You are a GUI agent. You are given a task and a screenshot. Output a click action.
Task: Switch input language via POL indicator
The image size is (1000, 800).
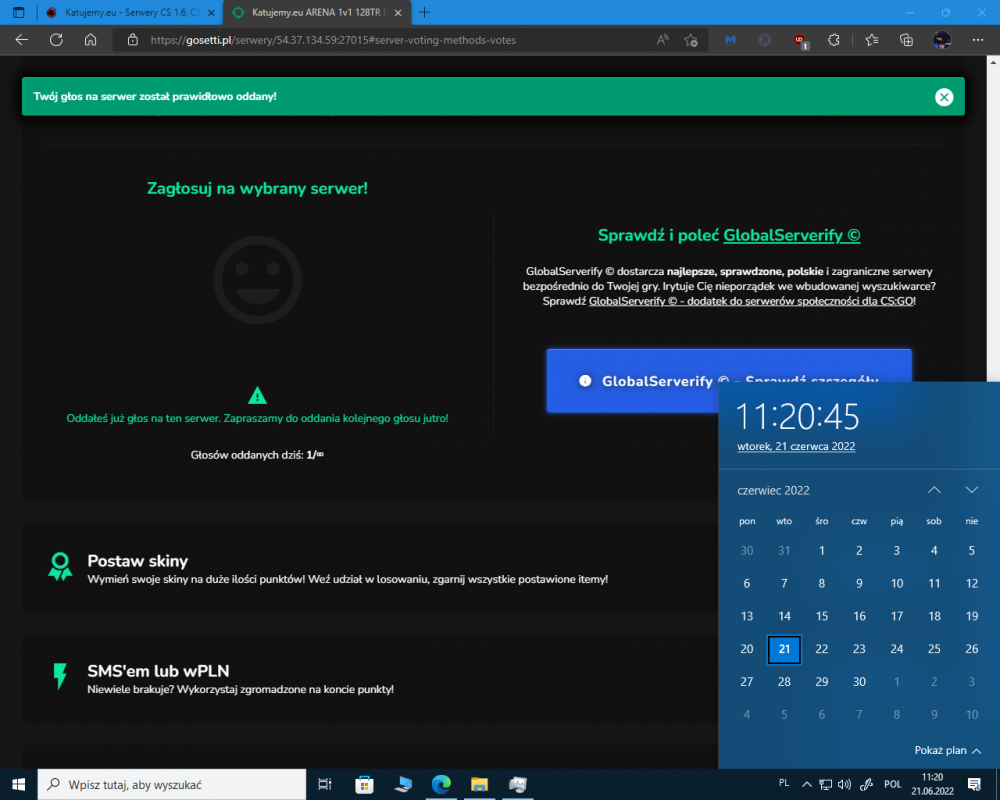(893, 784)
